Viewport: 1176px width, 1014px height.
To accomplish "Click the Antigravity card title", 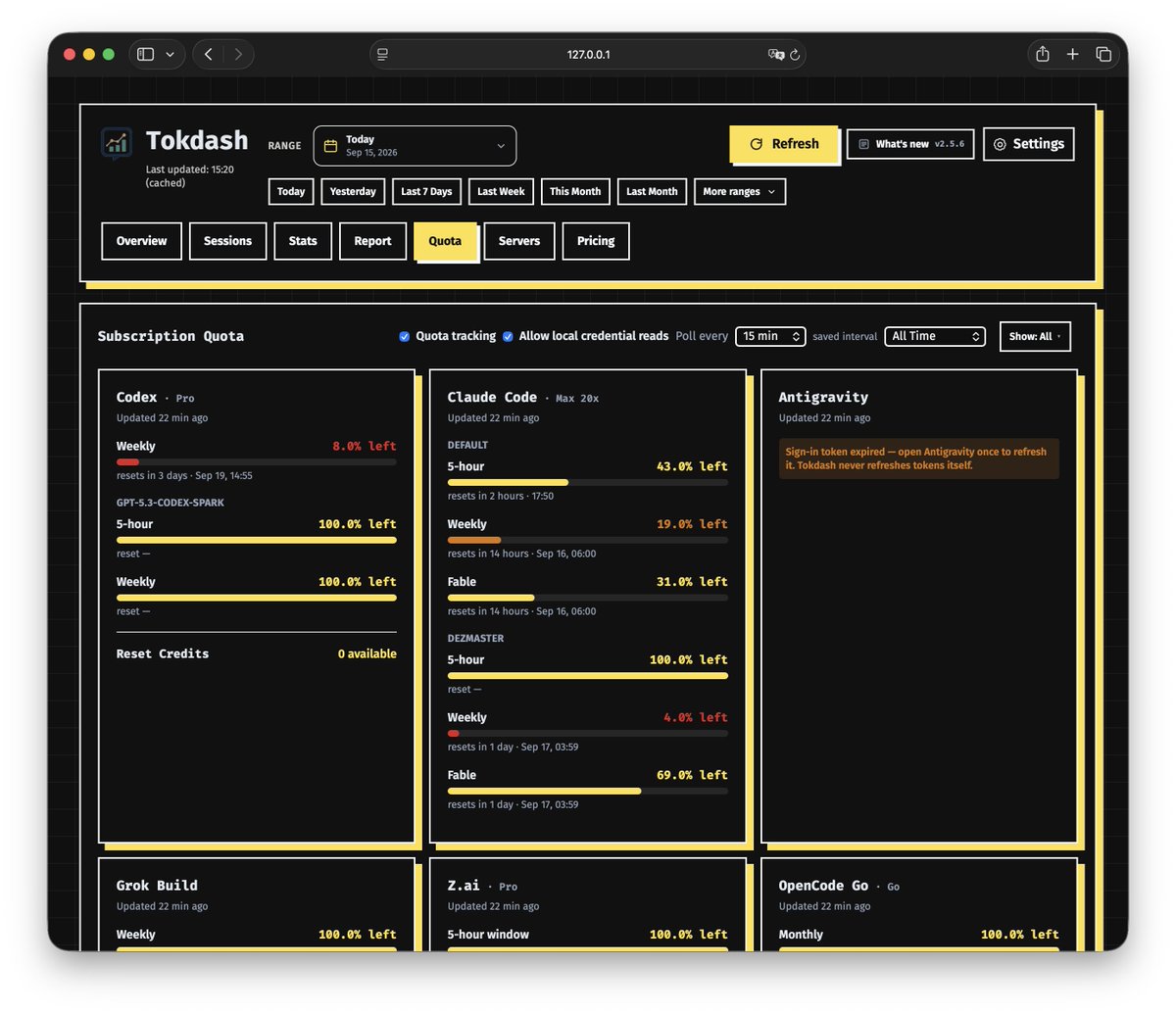I will click(x=823, y=397).
